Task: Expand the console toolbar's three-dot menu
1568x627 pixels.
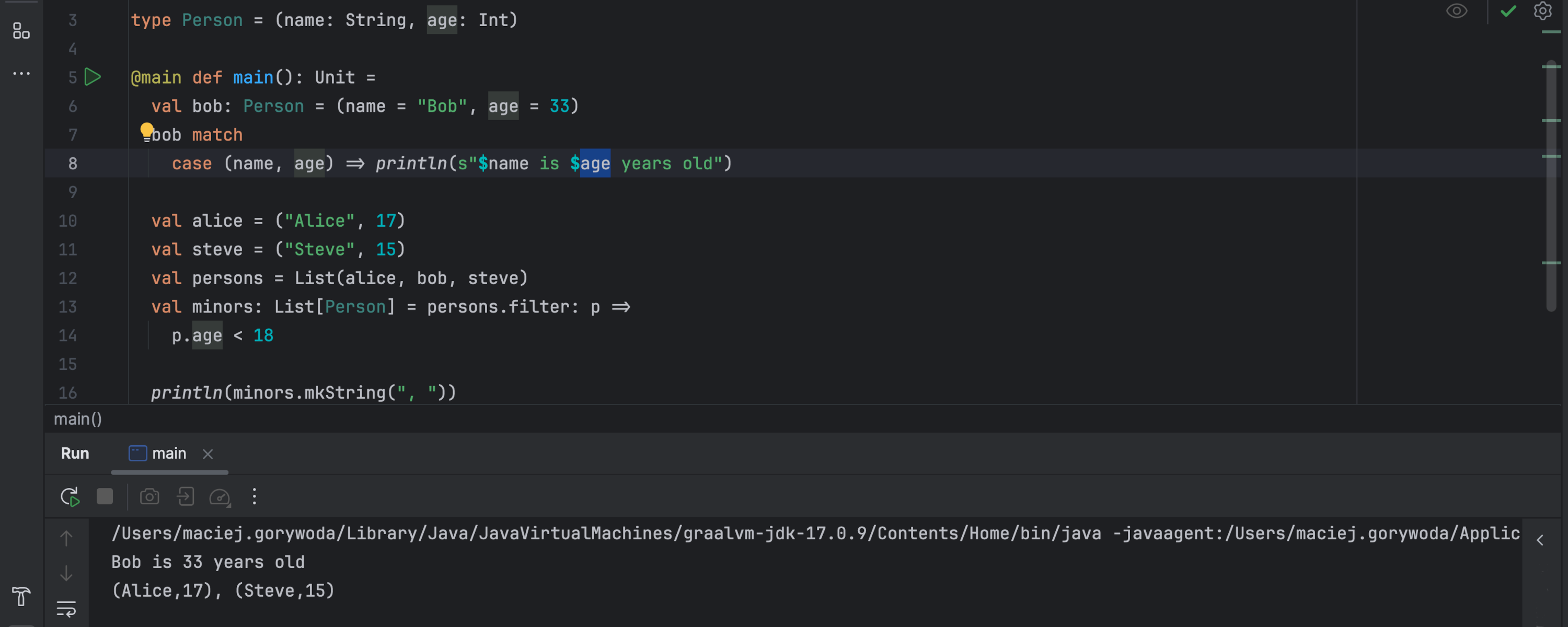Action: point(254,496)
